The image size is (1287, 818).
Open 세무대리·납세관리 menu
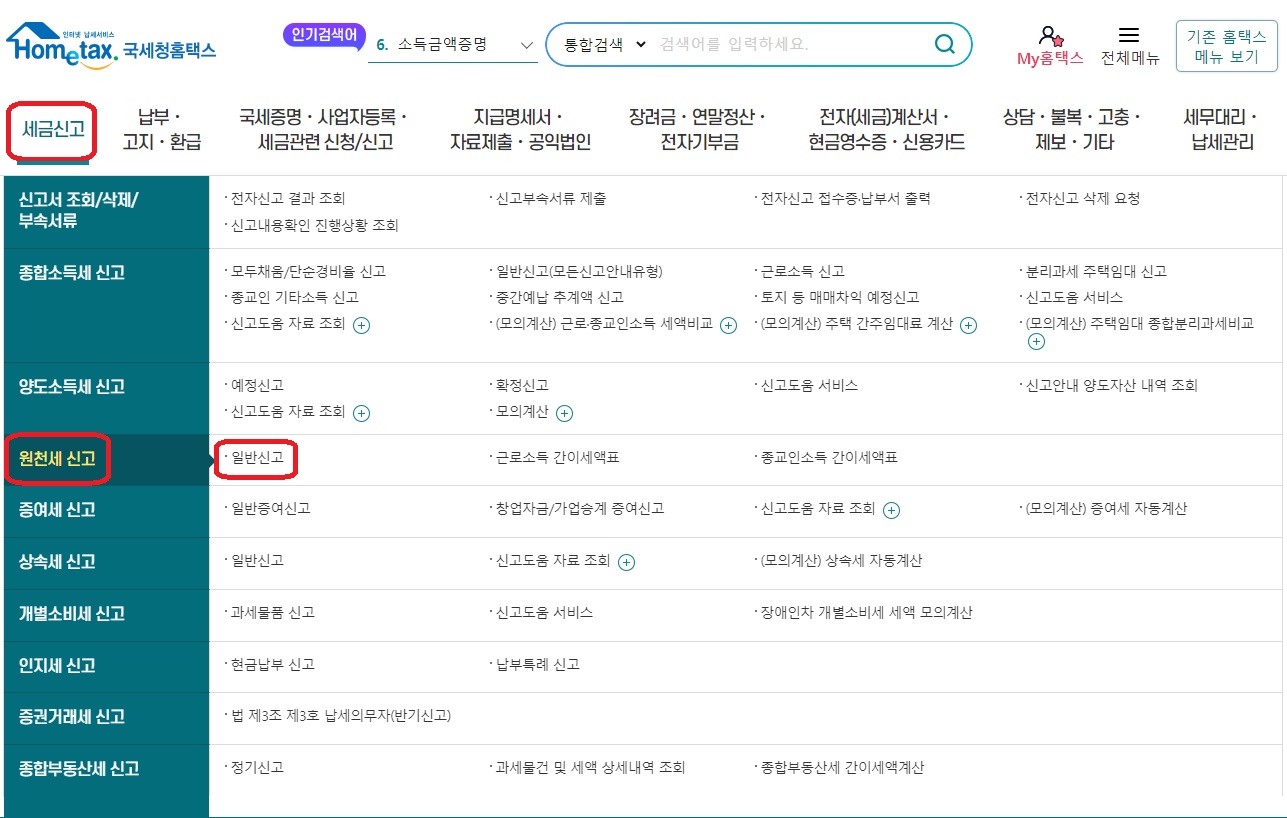(x=1222, y=129)
